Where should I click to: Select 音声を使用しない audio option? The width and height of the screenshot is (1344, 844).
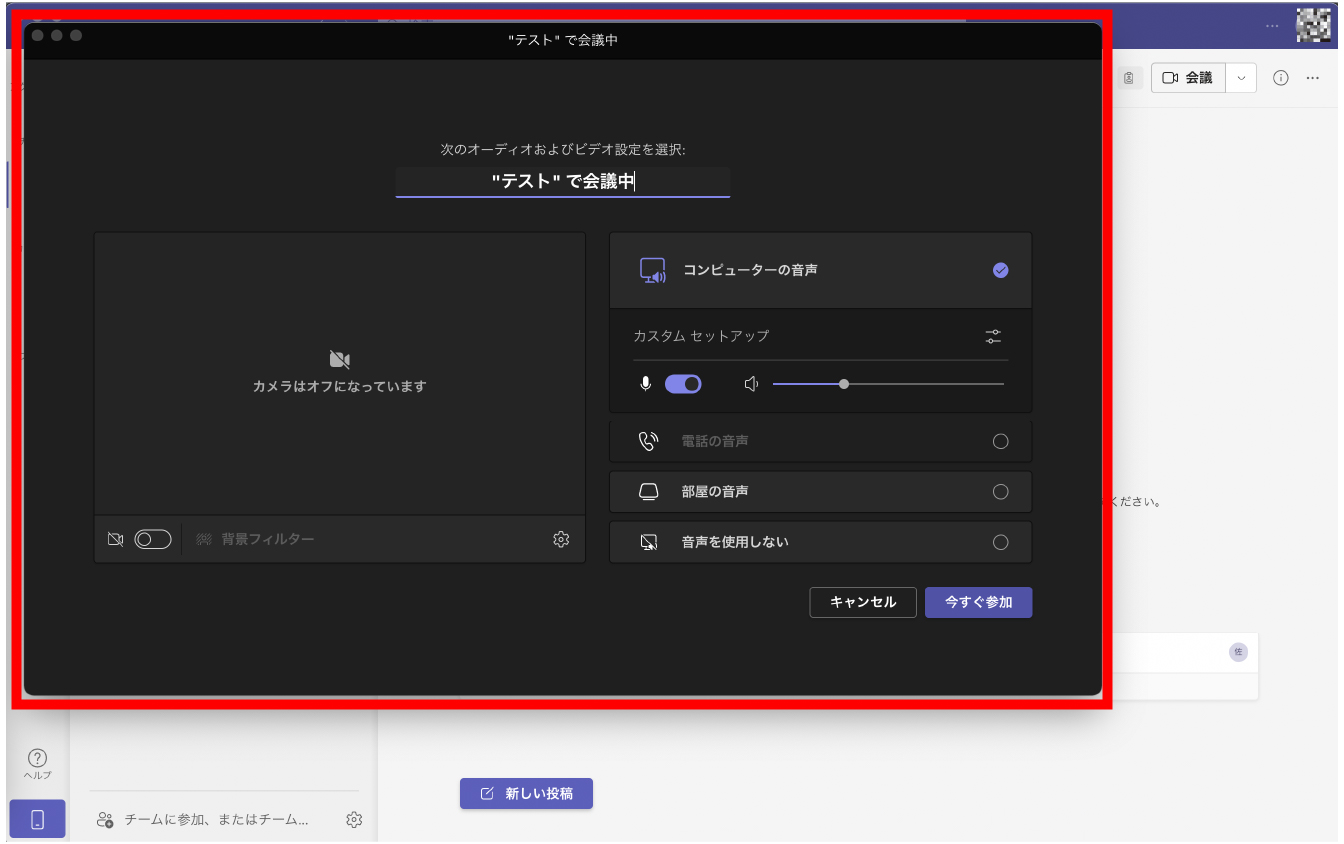click(x=1000, y=543)
